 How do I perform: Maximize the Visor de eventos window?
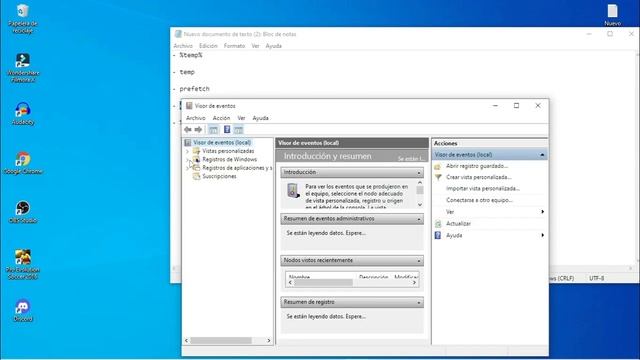click(x=516, y=106)
